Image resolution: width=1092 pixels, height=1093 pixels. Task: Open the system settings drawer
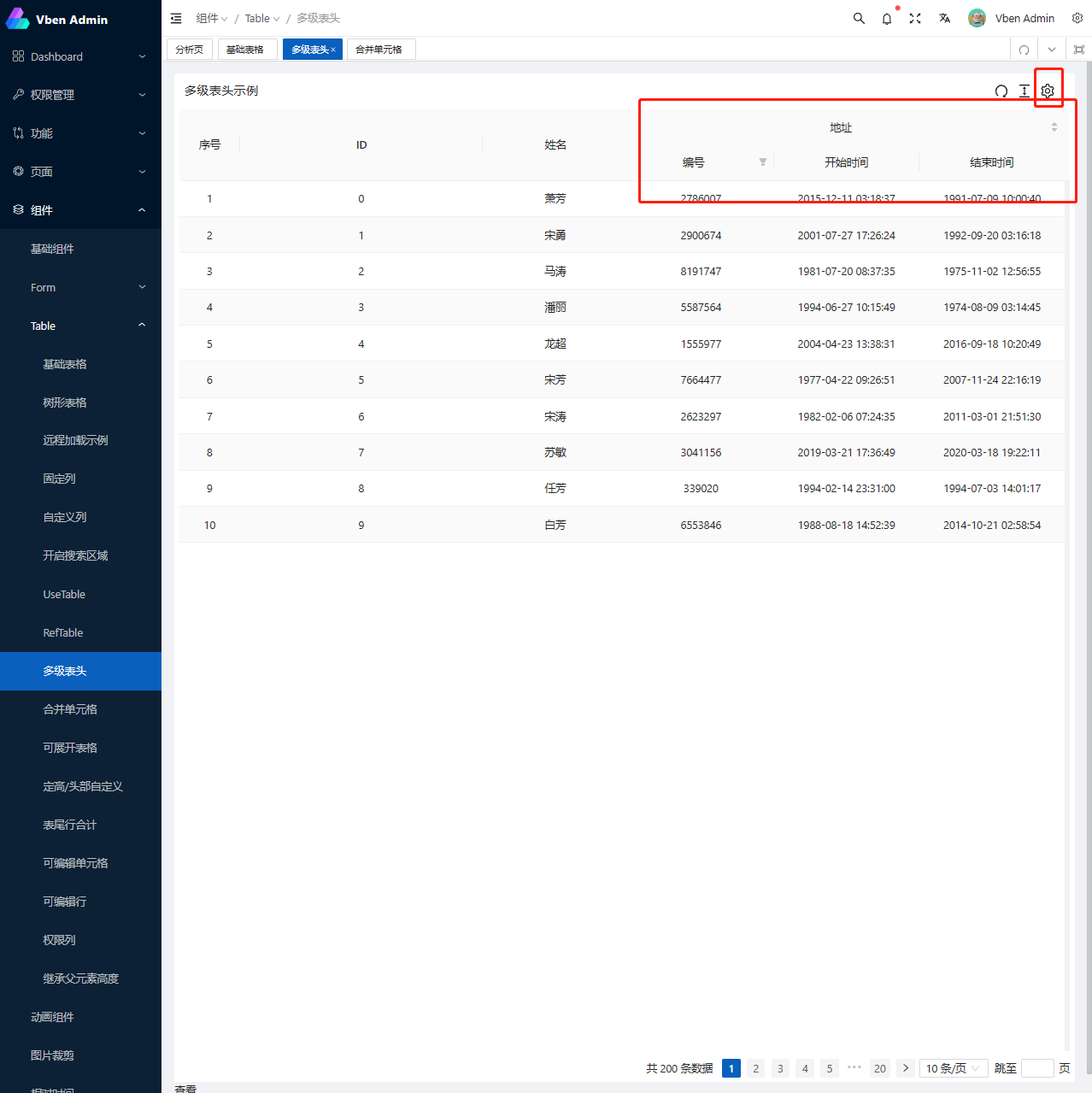tap(1077, 18)
